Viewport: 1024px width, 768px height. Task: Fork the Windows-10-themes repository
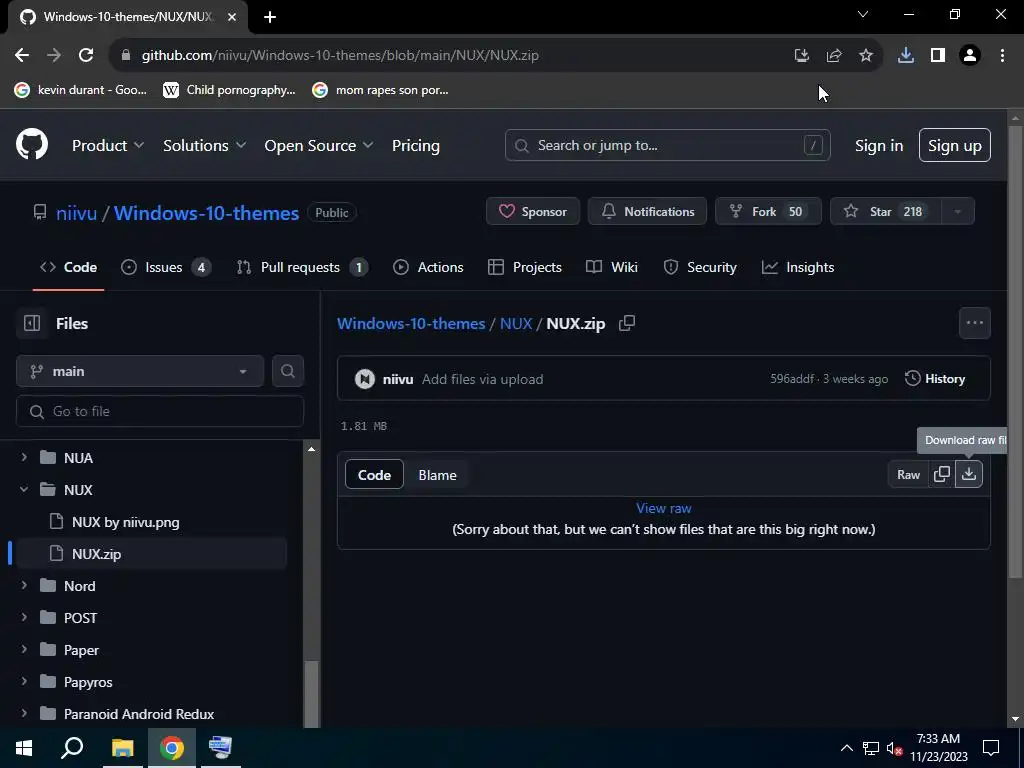tap(768, 212)
